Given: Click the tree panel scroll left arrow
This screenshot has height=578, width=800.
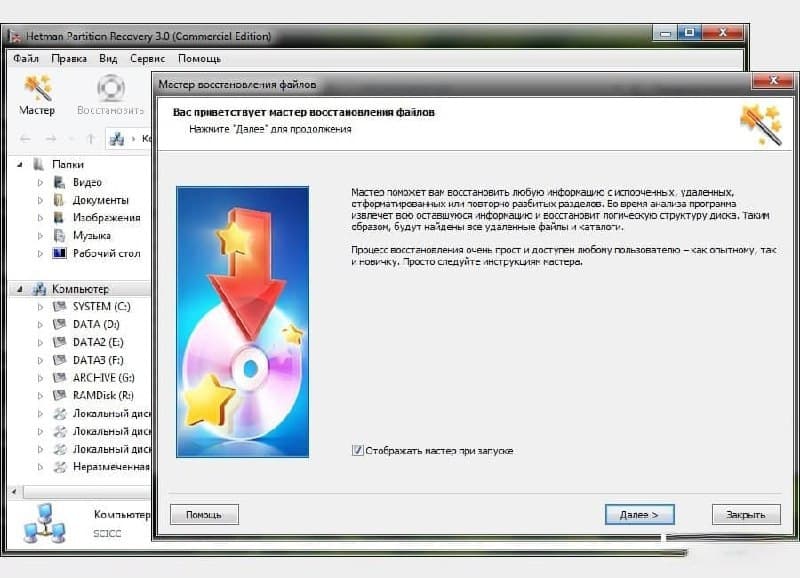Looking at the screenshot, I should point(14,492).
